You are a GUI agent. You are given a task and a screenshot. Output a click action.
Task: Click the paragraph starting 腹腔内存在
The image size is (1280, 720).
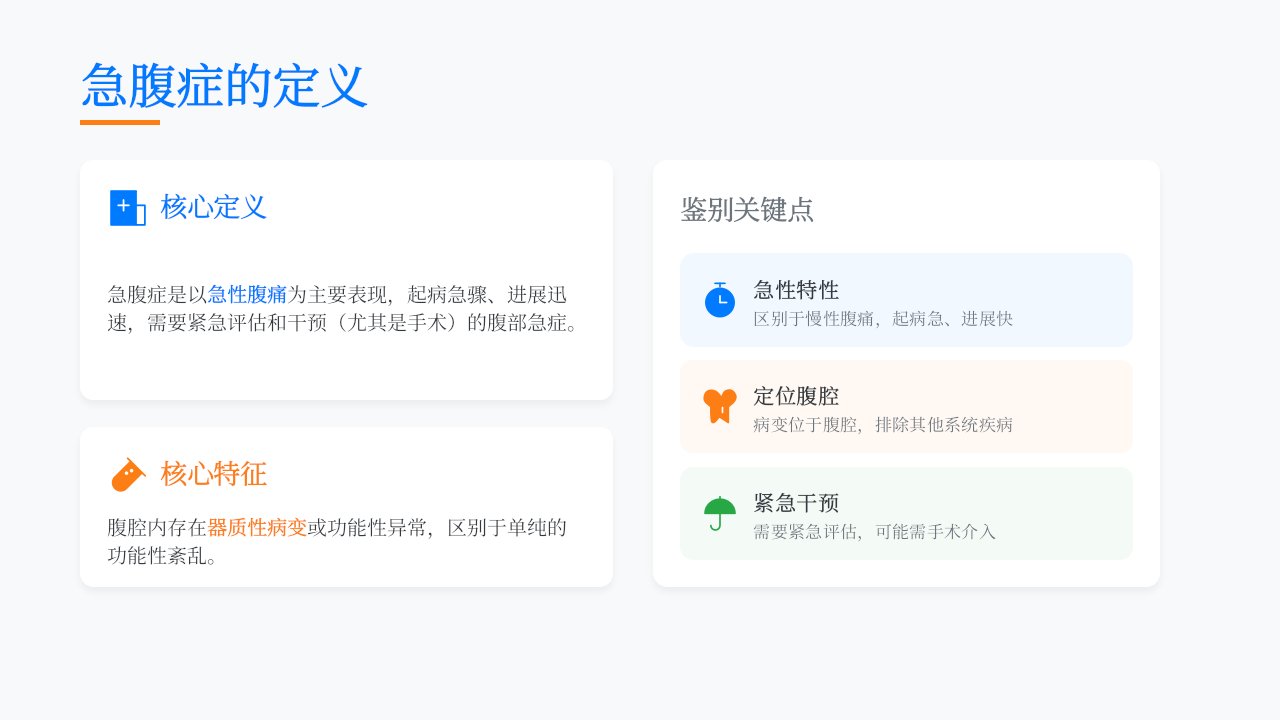point(337,542)
